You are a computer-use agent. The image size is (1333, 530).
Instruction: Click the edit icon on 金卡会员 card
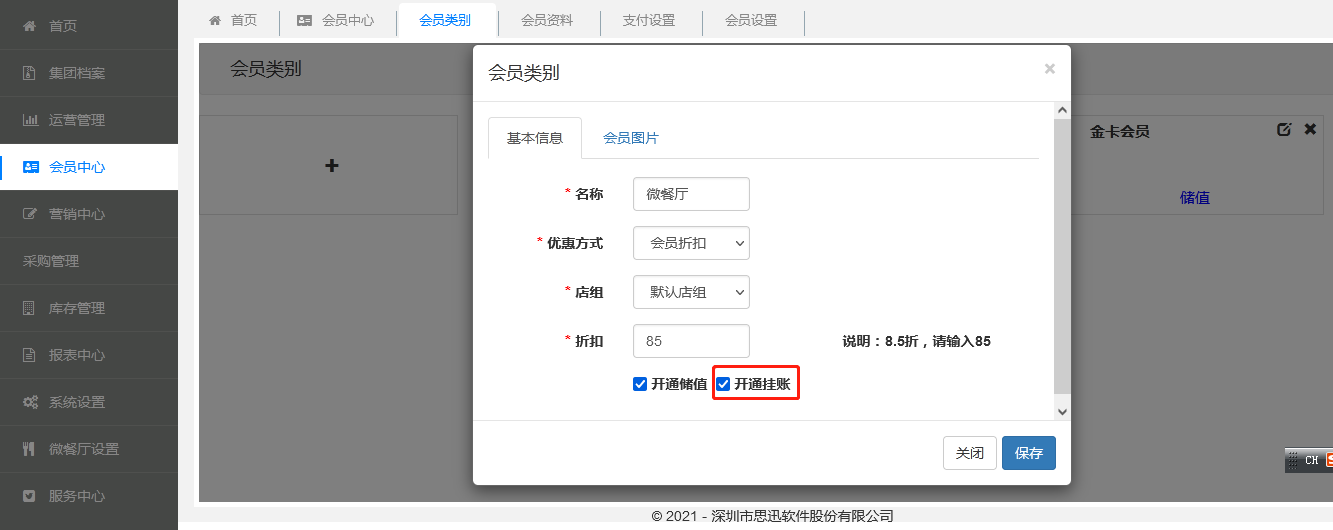tap(1285, 130)
